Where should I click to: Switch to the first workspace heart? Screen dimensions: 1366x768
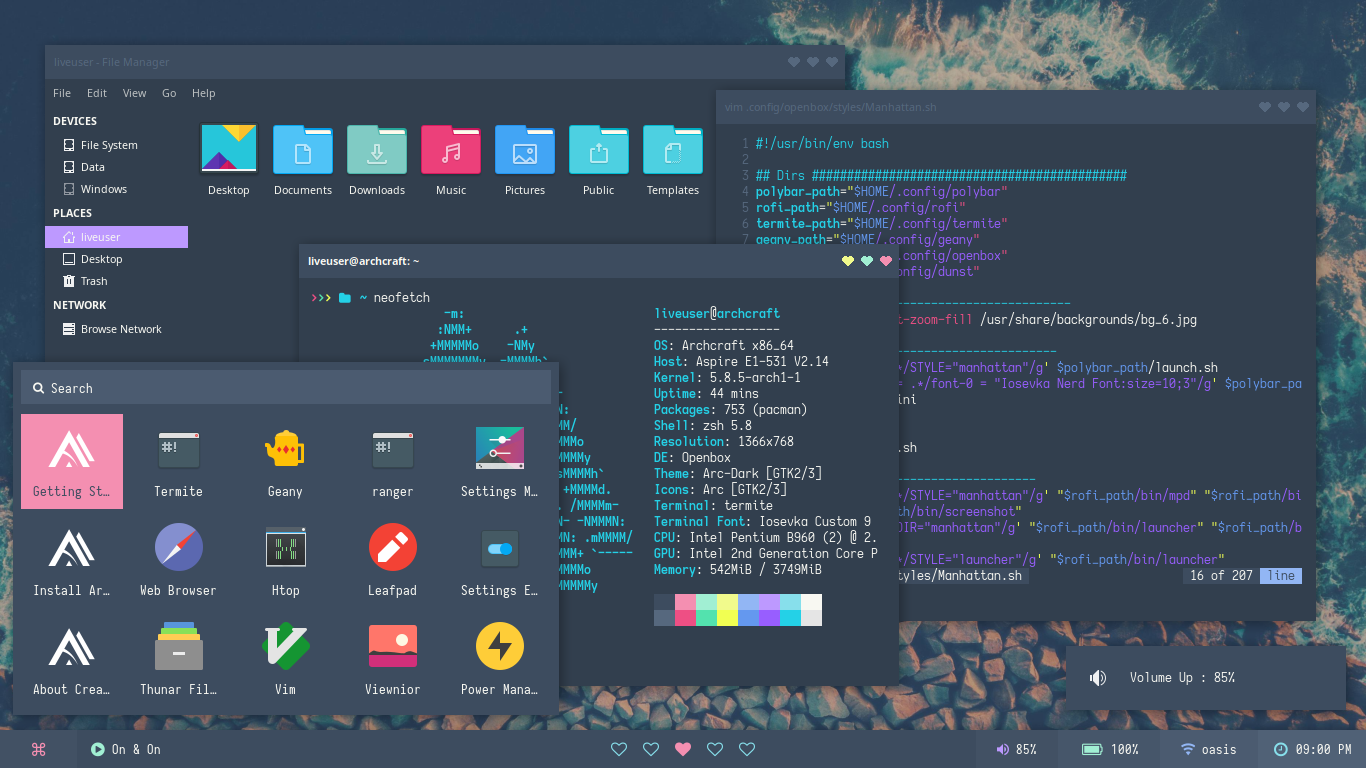(619, 749)
